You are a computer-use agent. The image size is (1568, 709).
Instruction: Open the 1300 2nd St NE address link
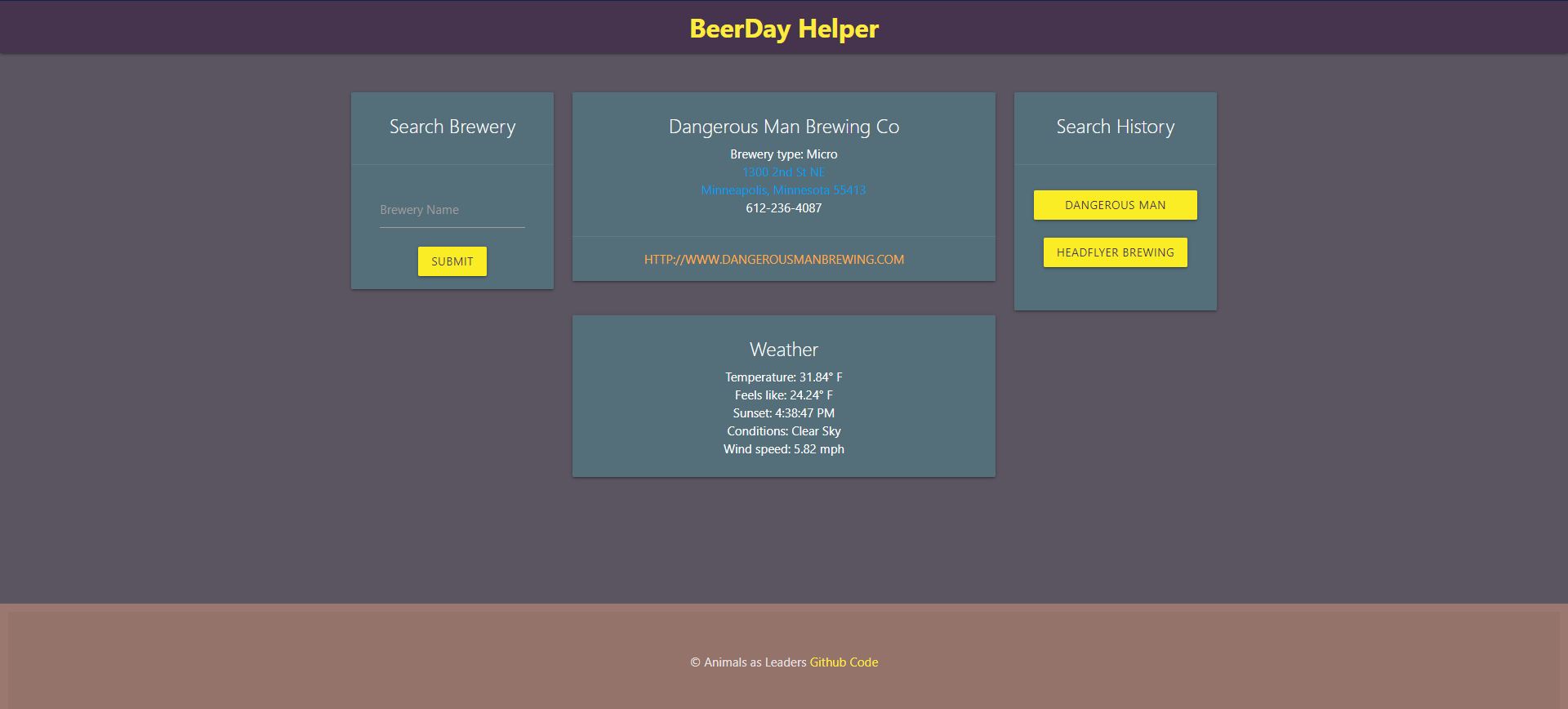pyautogui.click(x=784, y=172)
